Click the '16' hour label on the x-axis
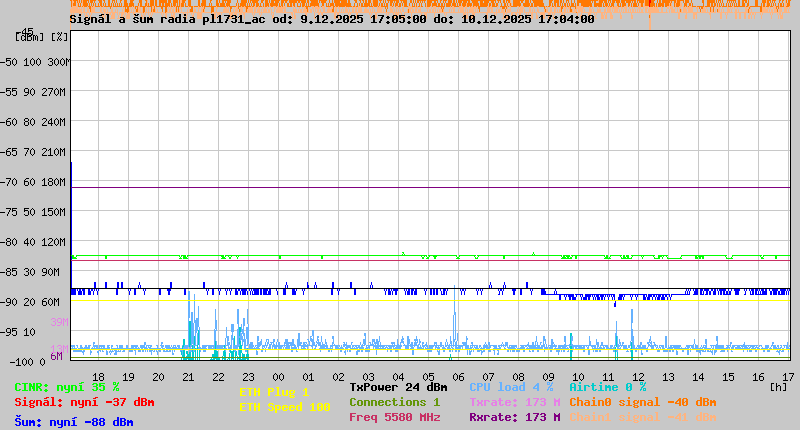Image resolution: width=800 pixels, height=430 pixels. click(758, 377)
